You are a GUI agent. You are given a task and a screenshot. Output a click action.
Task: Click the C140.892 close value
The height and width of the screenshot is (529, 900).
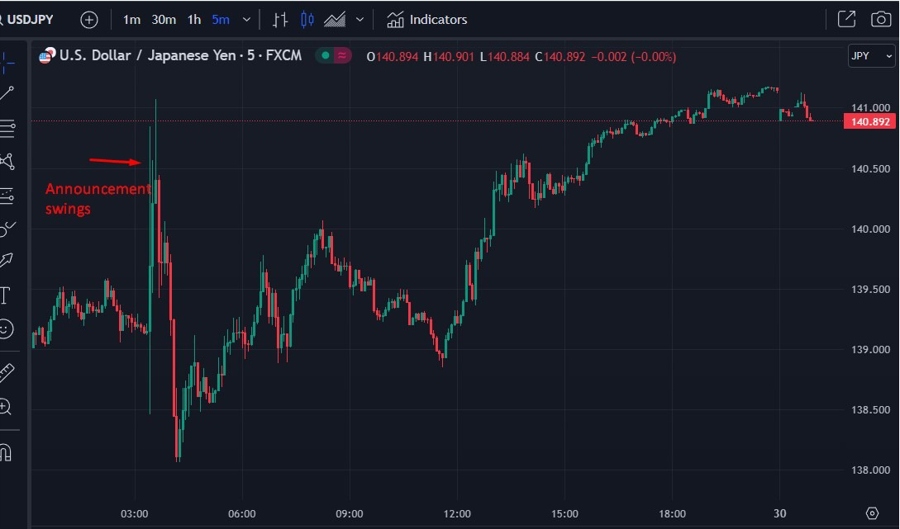(560, 57)
